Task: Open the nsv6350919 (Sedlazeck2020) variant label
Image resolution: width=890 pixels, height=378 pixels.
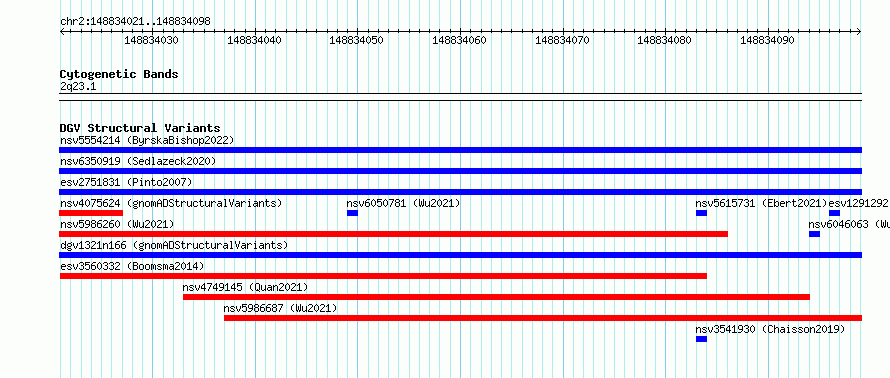Action: [x=138, y=161]
